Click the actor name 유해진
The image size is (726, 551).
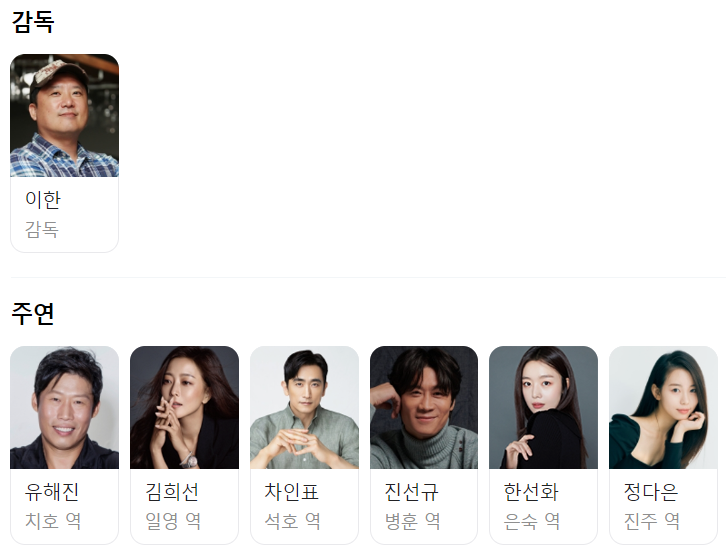coord(52,492)
